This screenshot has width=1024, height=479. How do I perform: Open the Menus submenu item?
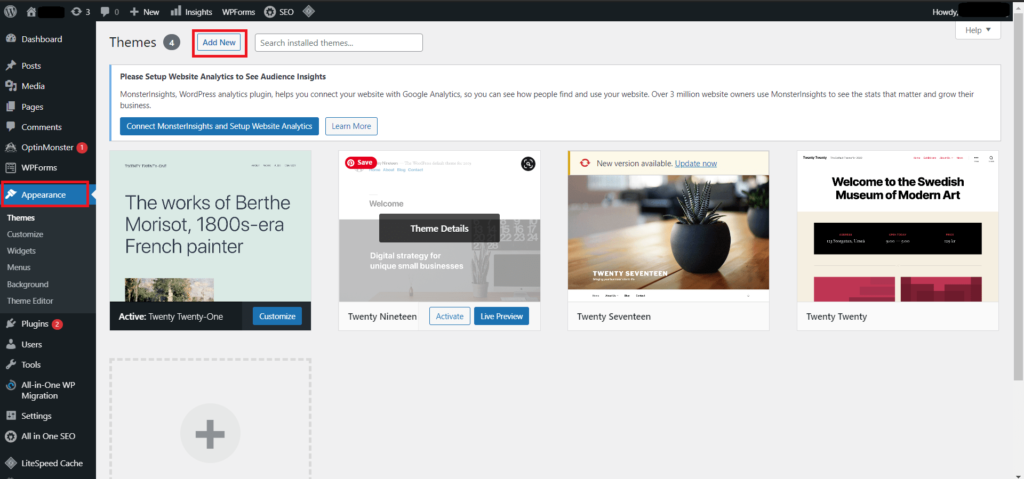click(19, 267)
